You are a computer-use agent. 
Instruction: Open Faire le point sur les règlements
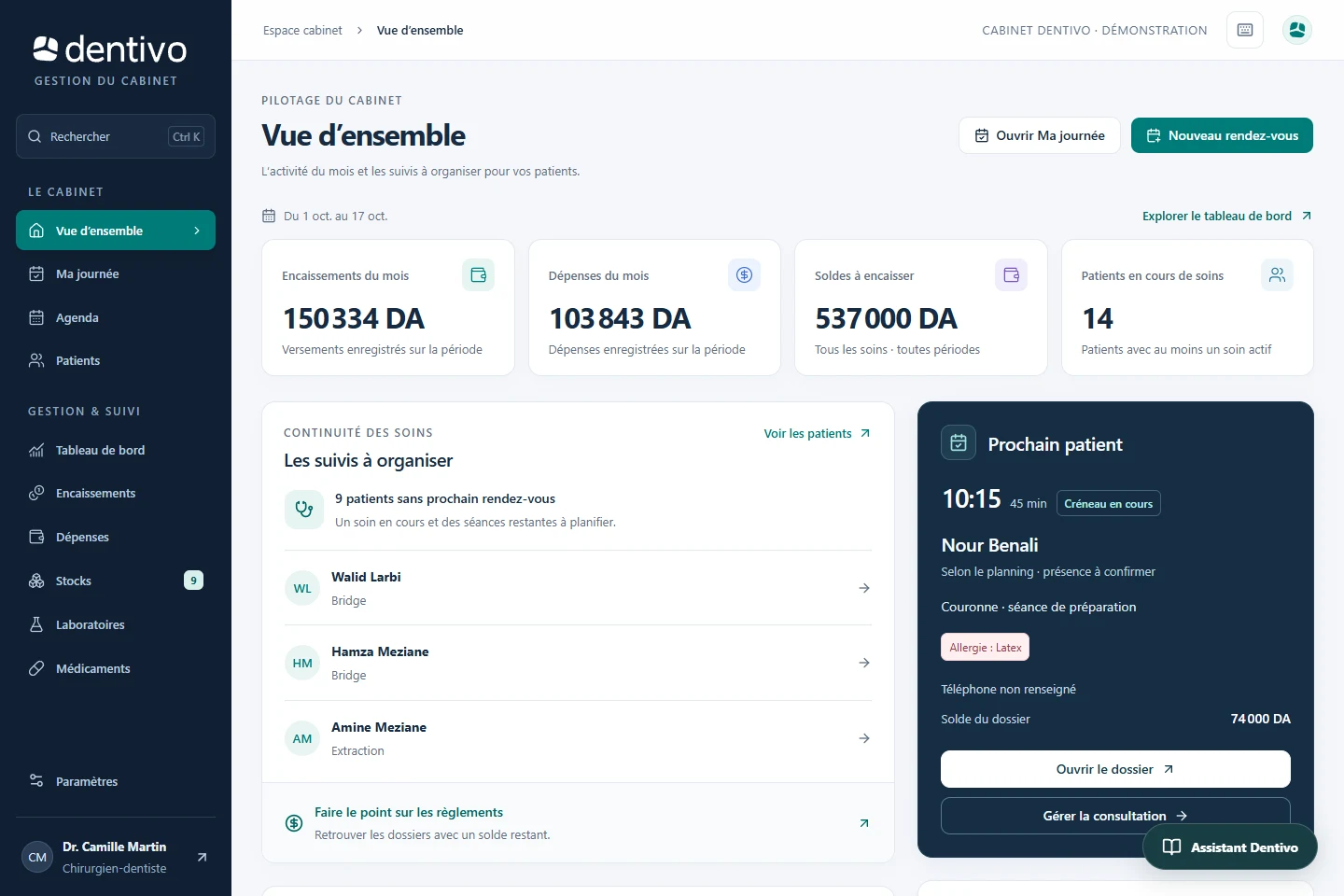[578, 823]
